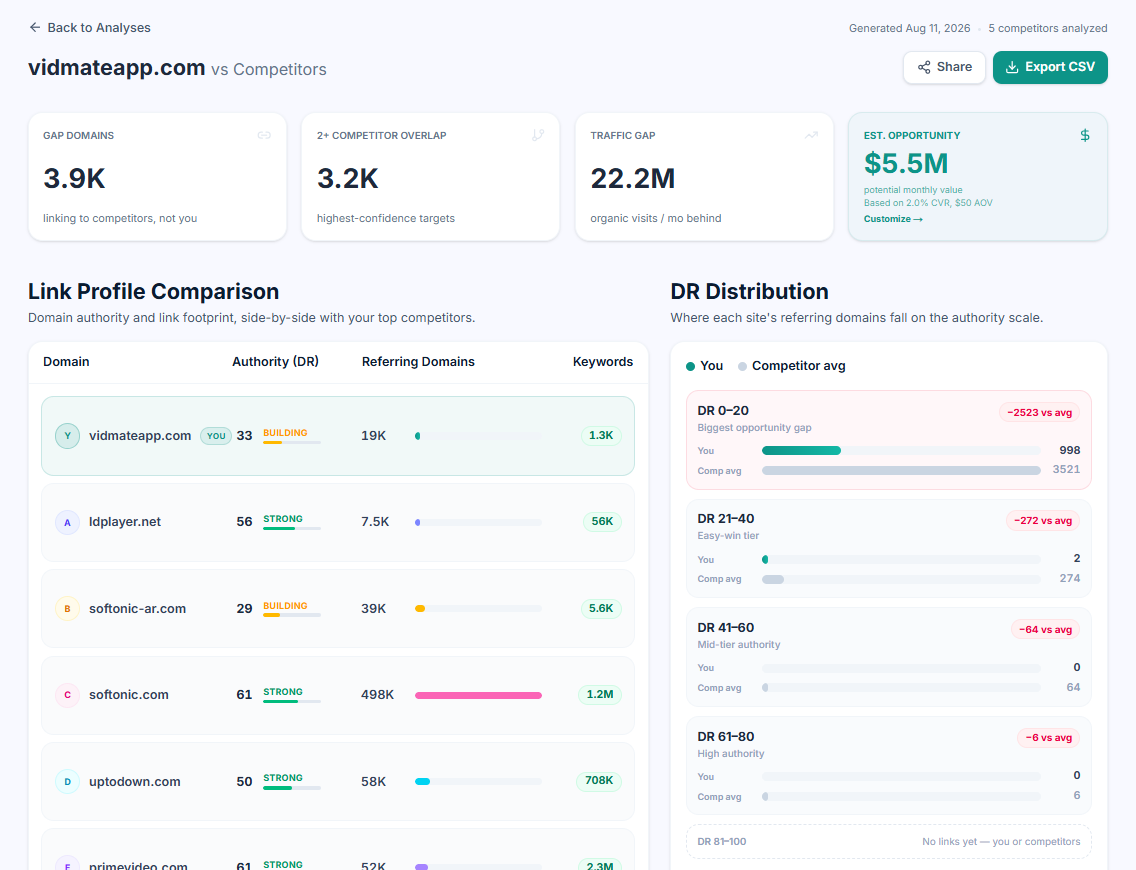Click the -2523 vs avg badge
The image size is (1136, 870).
1039,412
